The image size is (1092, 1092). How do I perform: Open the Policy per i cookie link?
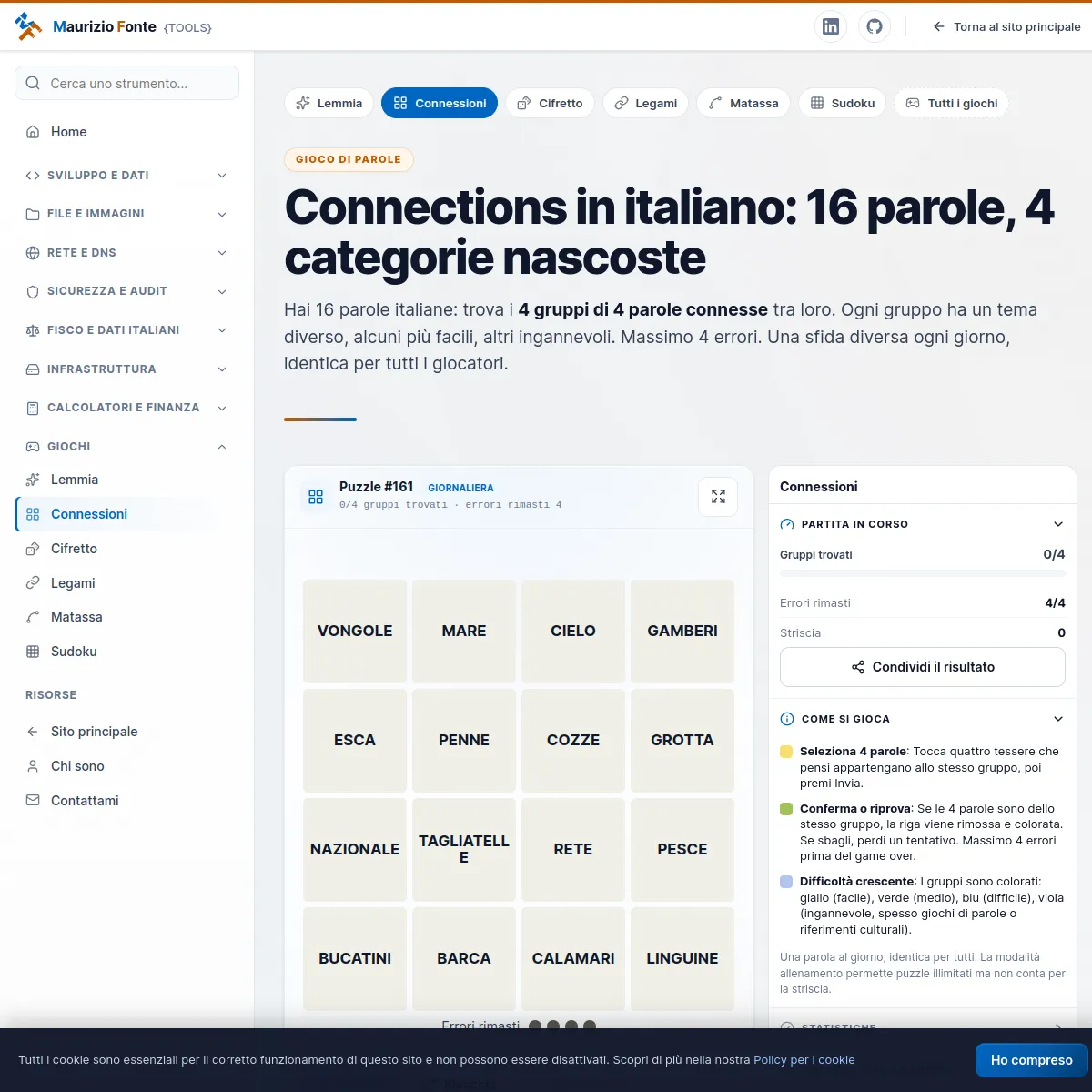(x=804, y=1060)
